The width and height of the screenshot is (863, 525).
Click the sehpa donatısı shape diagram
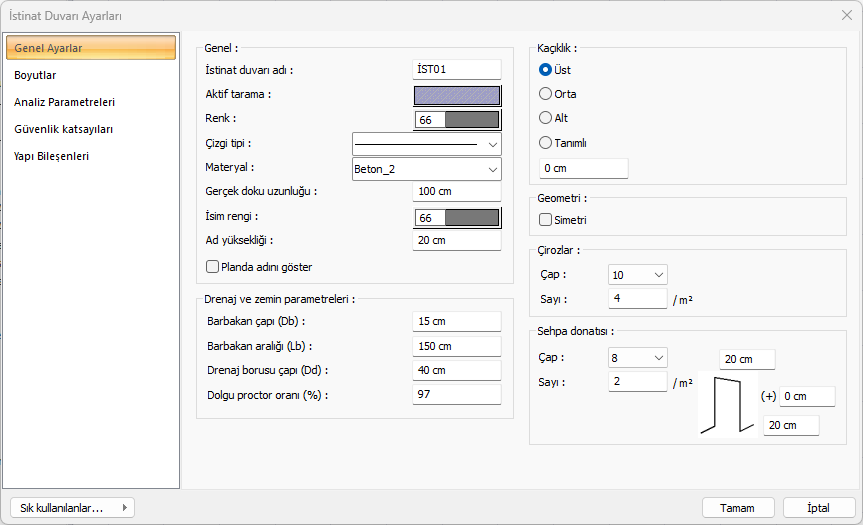(728, 403)
